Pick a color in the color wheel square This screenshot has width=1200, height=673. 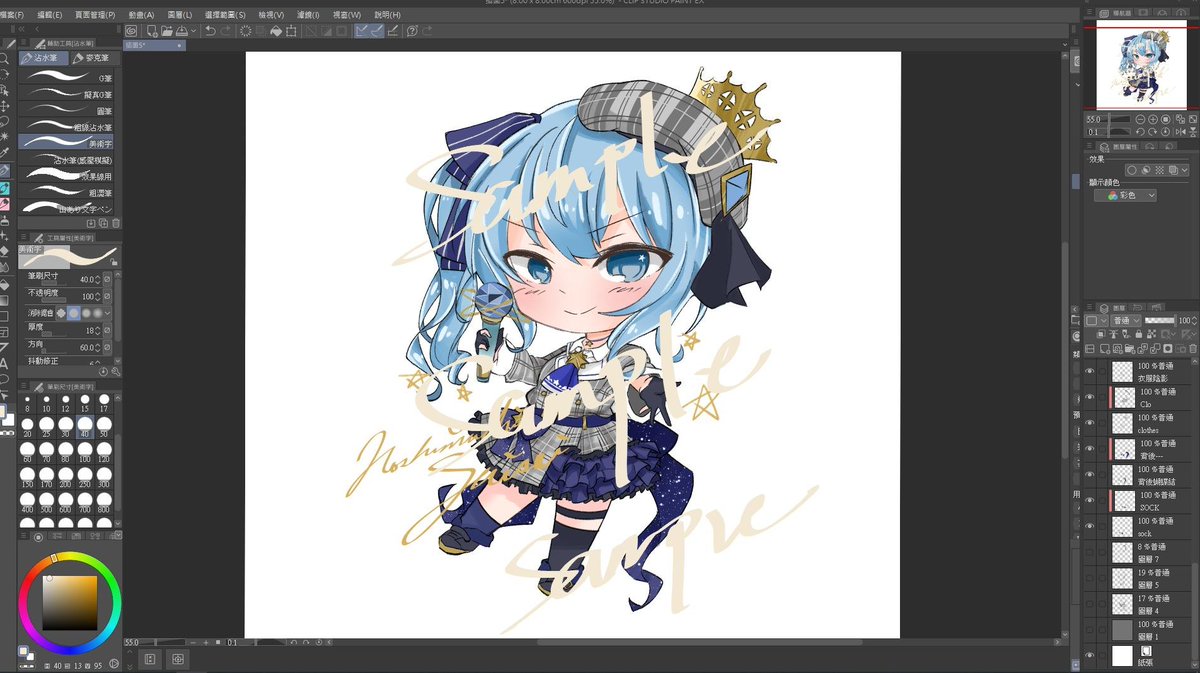[x=70, y=603]
